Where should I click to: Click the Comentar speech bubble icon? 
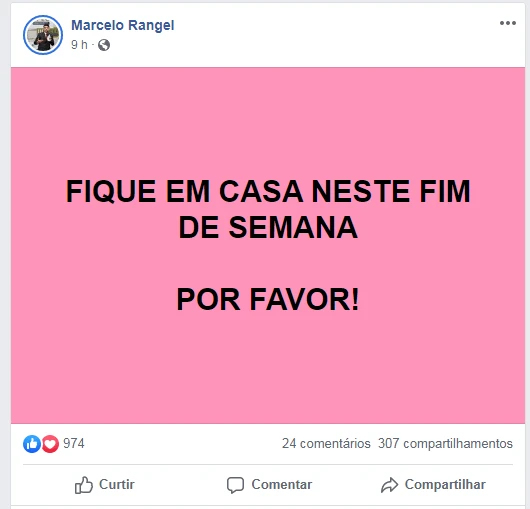[235, 485]
